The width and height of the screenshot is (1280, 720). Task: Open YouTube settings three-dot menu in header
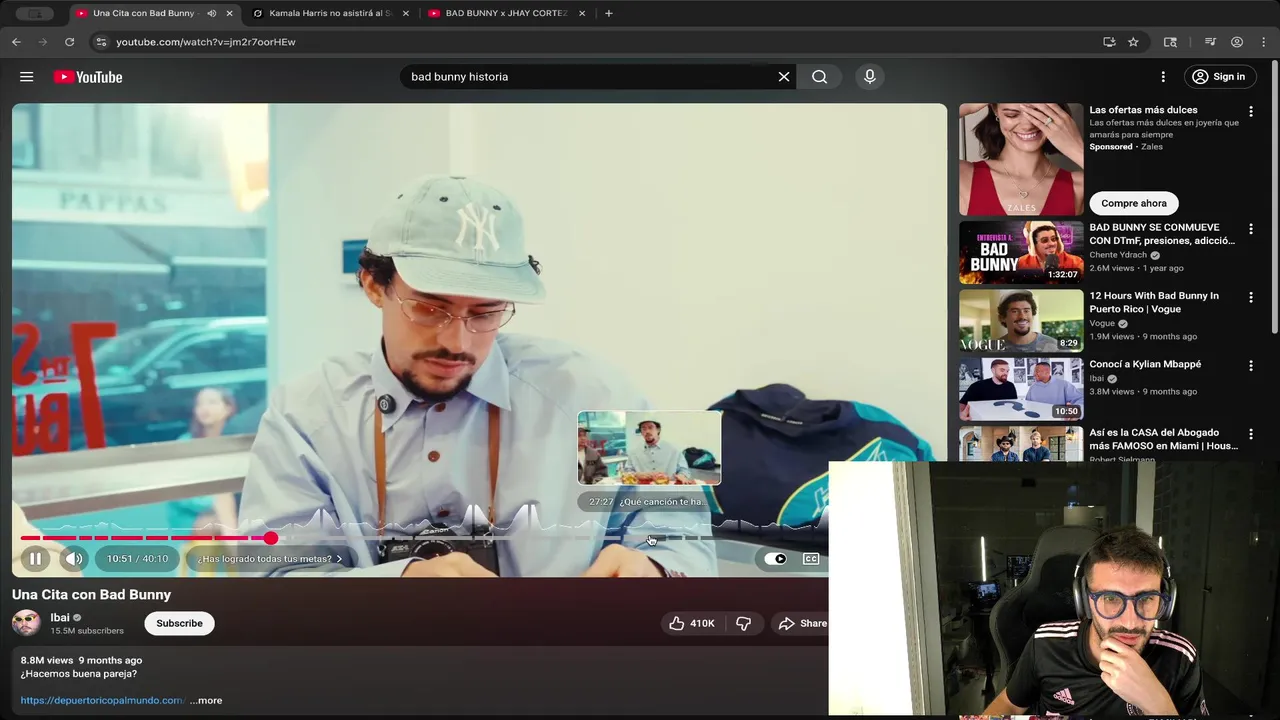[x=1163, y=77]
